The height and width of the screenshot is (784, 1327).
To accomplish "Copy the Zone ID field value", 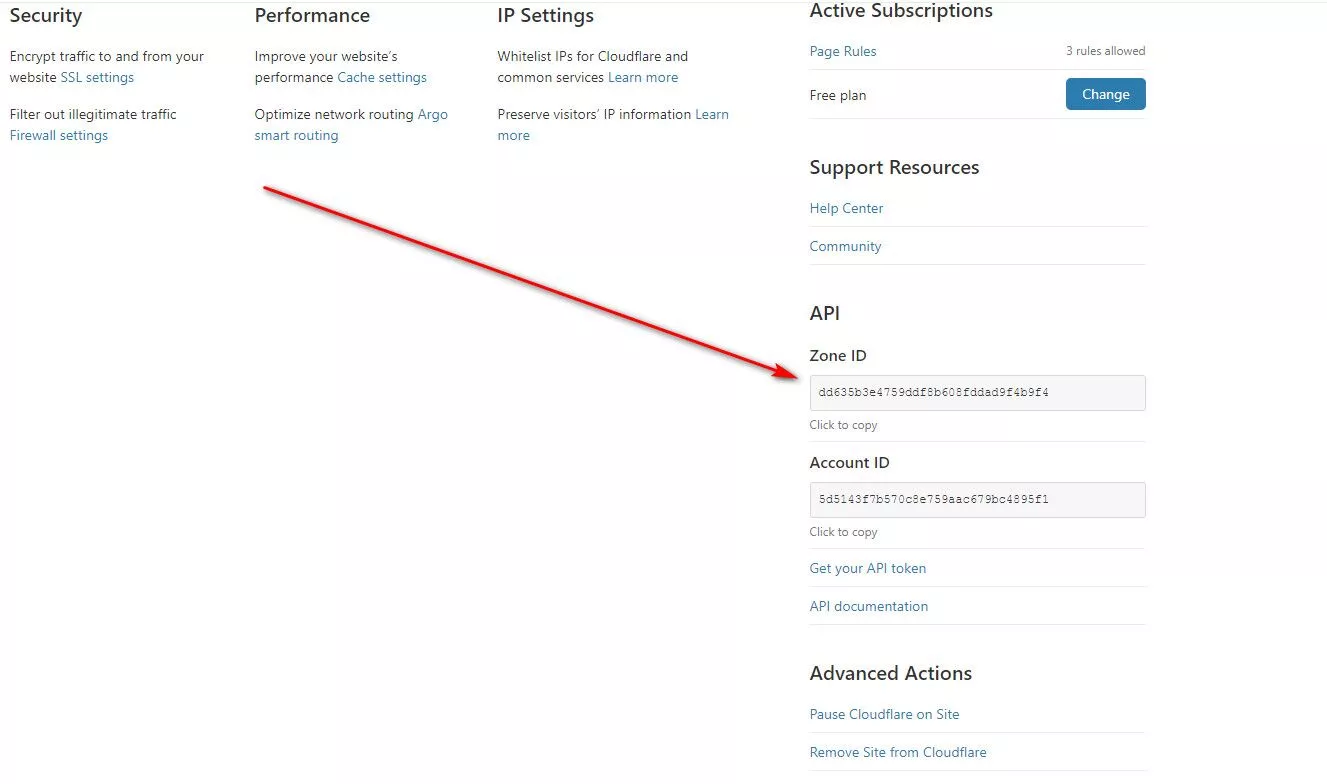I will (x=977, y=393).
